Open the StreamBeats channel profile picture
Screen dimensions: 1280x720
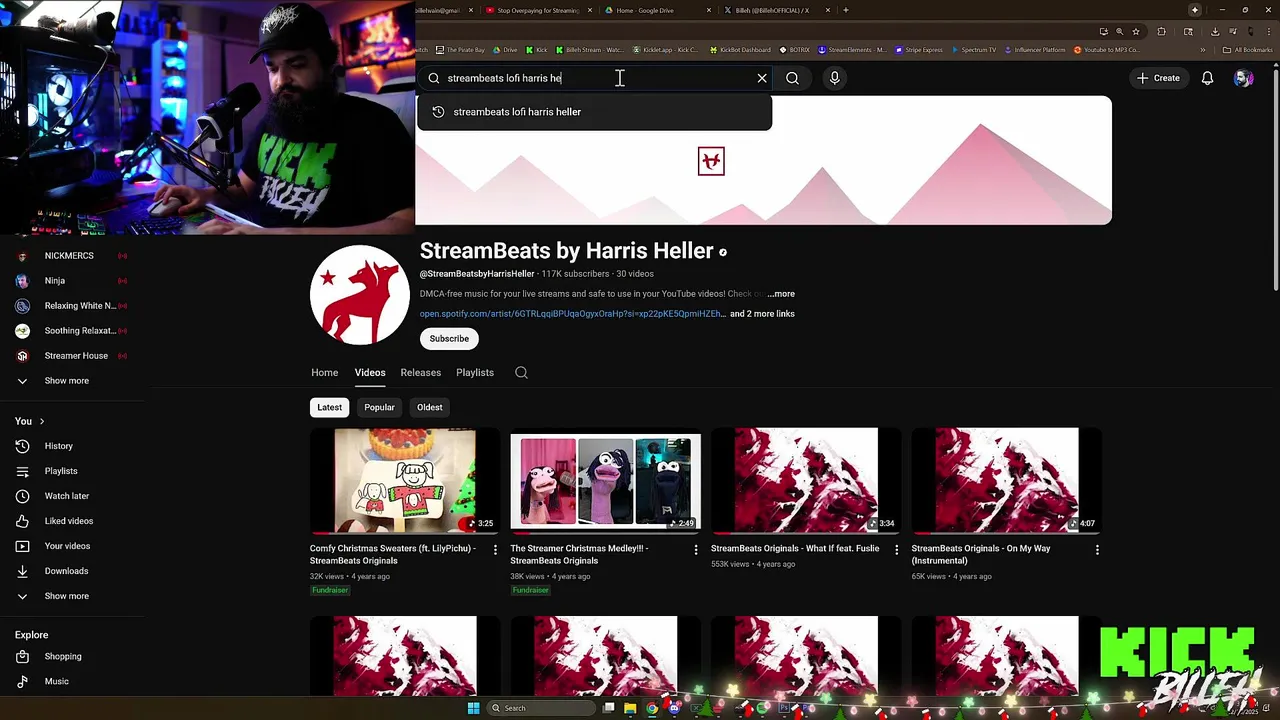(360, 295)
